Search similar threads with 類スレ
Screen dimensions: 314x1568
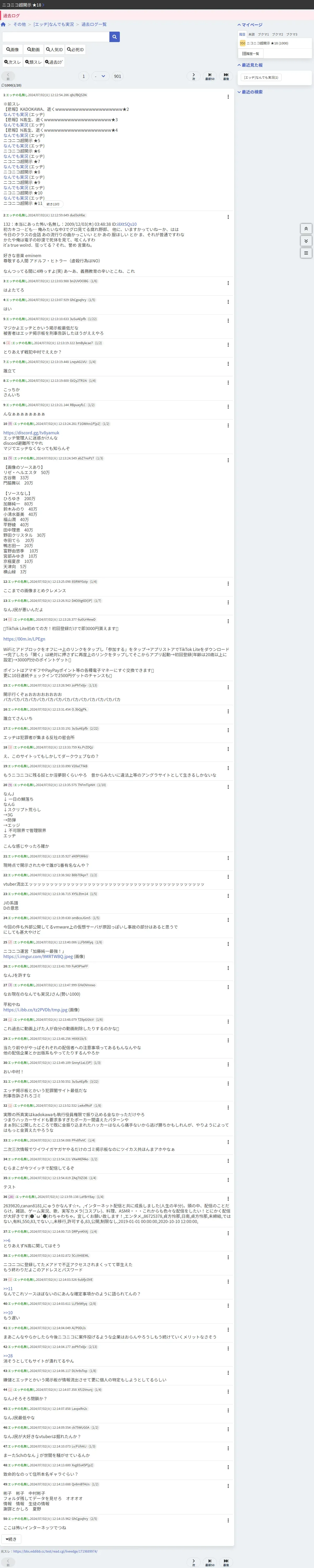point(33,62)
